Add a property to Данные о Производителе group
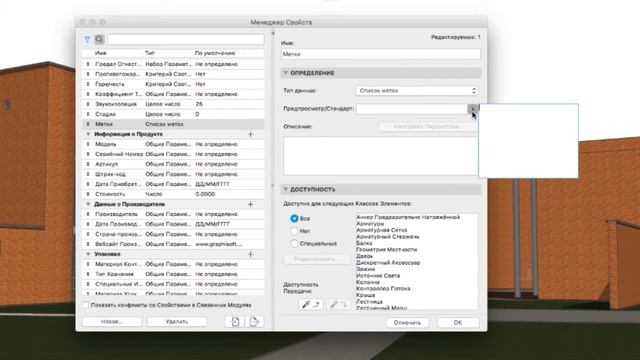Image resolution: width=640 pixels, height=360 pixels. point(251,204)
